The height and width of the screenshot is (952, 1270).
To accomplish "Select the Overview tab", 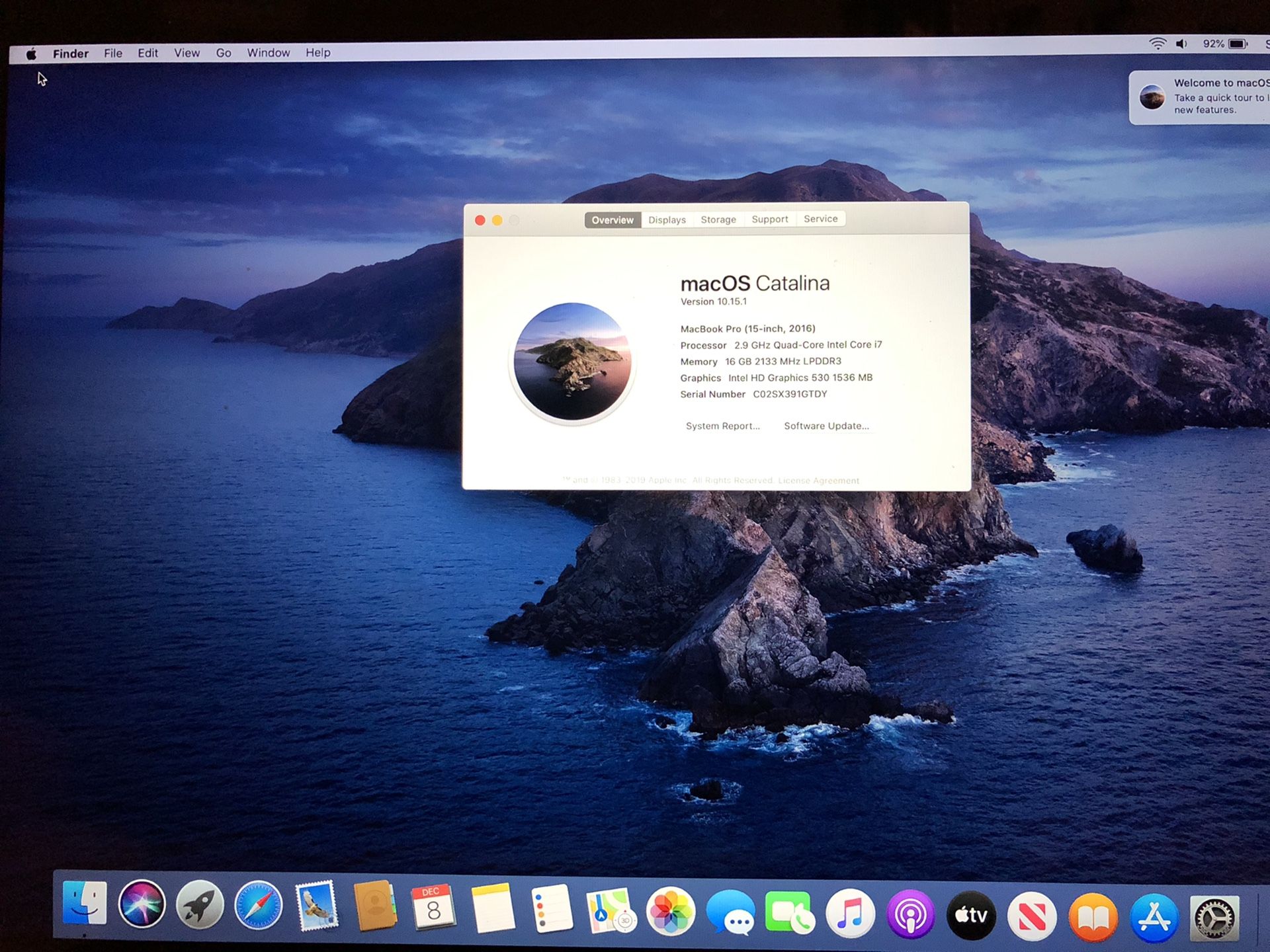I will (613, 220).
